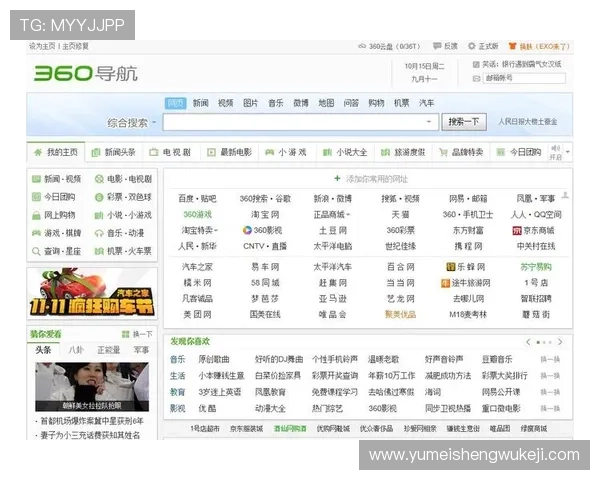This screenshot has width=600, height=480.
Task: Switch to the 八卦 news tab
Action: [x=76, y=350]
